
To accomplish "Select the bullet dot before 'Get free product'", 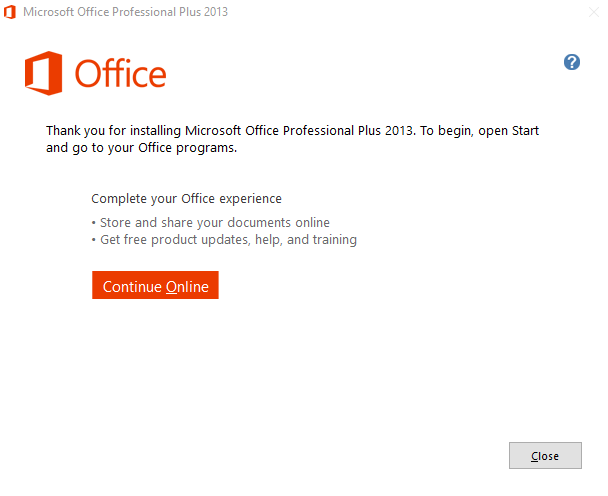I will point(93,240).
